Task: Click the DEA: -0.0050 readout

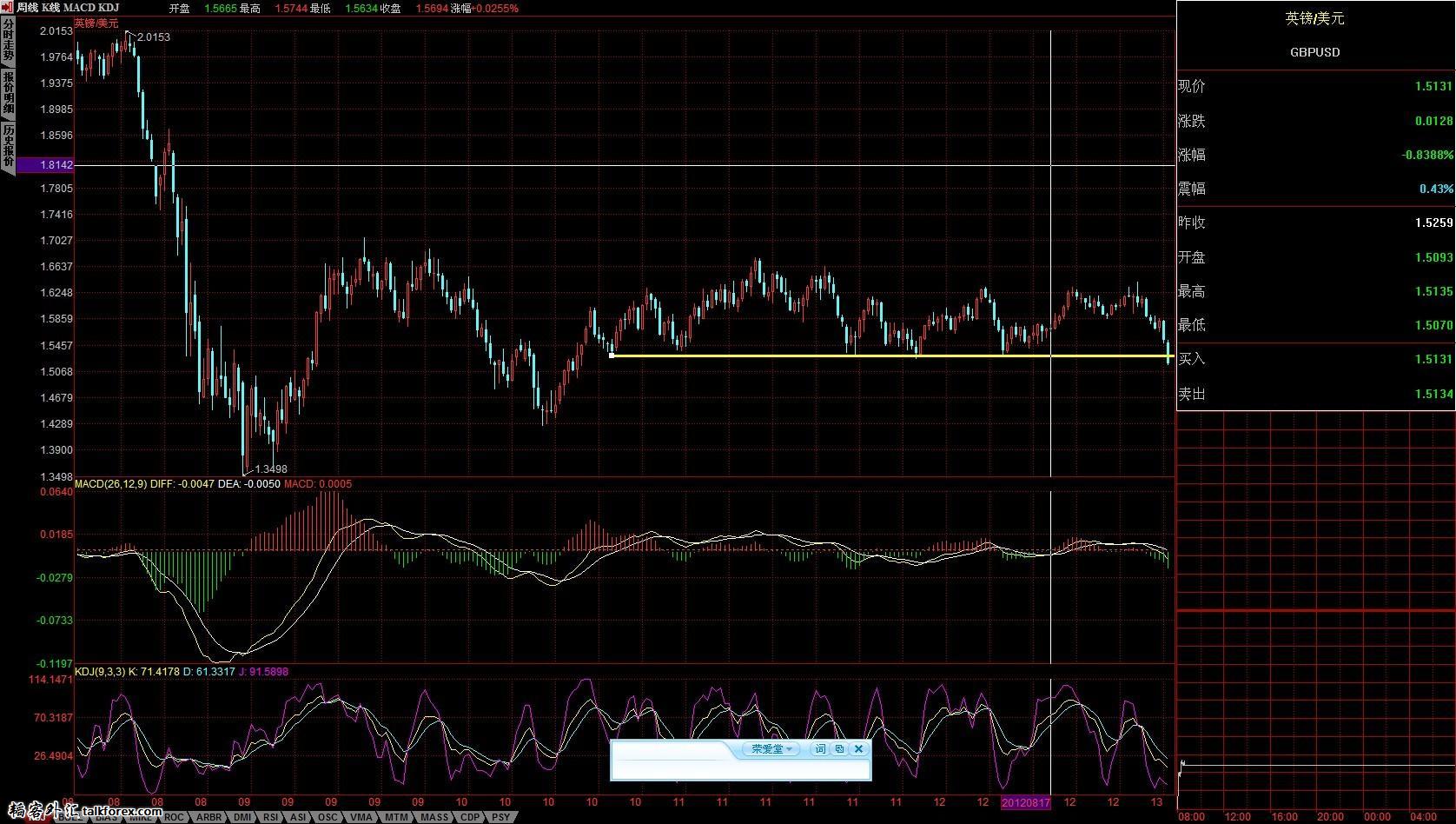Action: 248,483
